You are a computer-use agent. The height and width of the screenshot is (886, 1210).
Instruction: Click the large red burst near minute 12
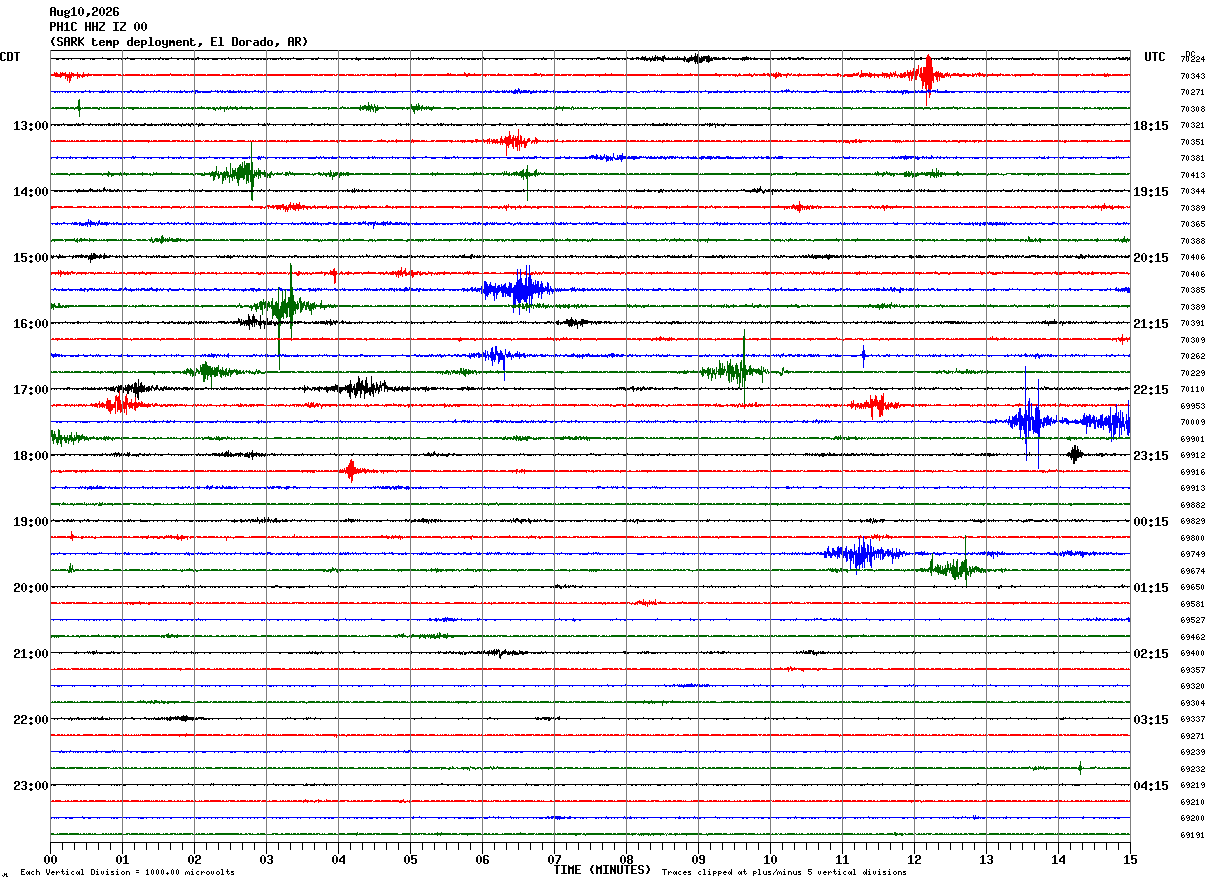[927, 75]
